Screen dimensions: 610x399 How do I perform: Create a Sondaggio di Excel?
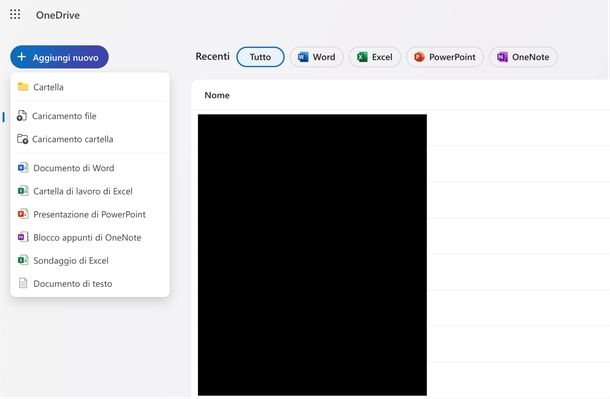pyautogui.click(x=90, y=261)
